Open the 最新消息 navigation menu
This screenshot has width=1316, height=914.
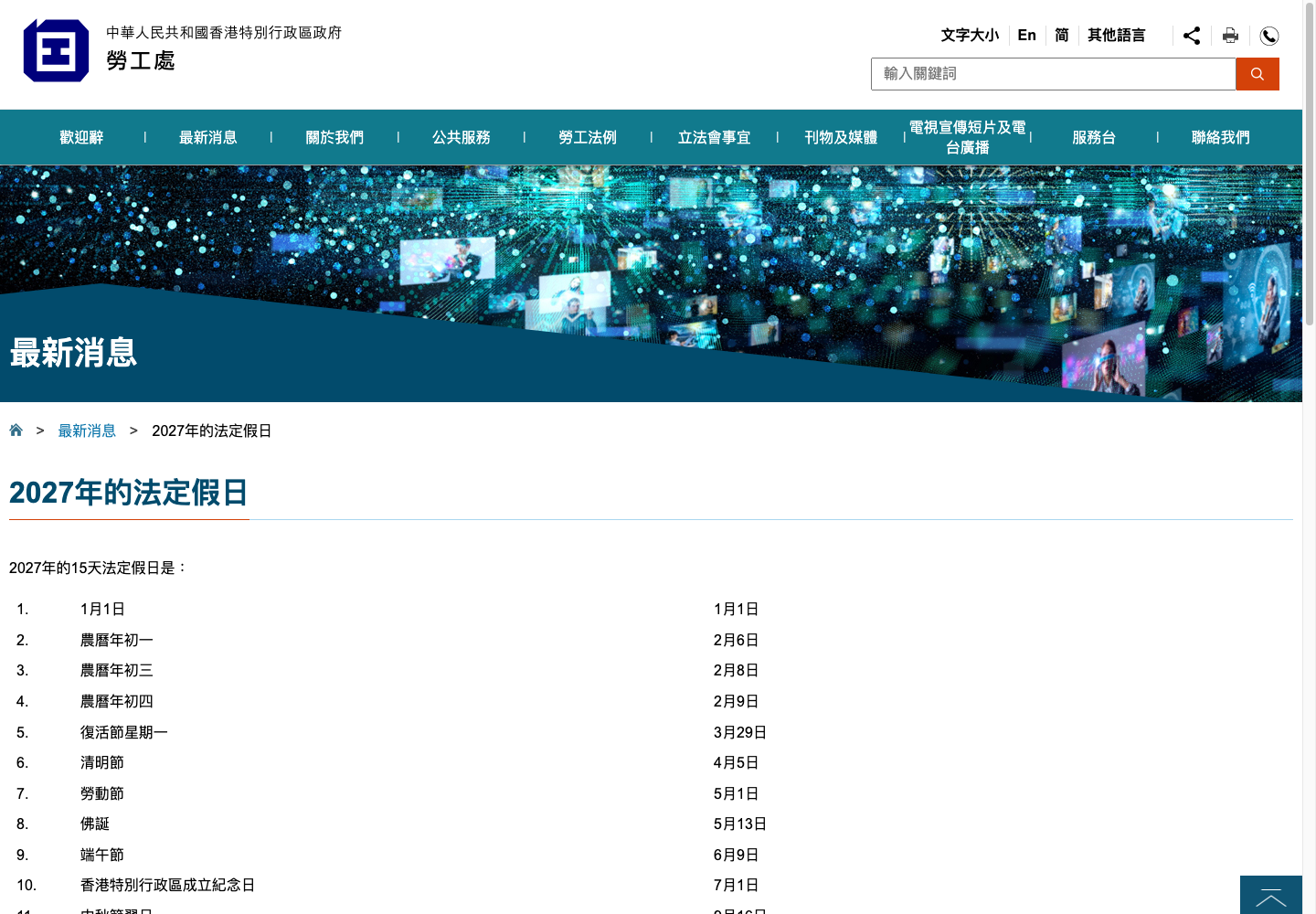pos(207,137)
